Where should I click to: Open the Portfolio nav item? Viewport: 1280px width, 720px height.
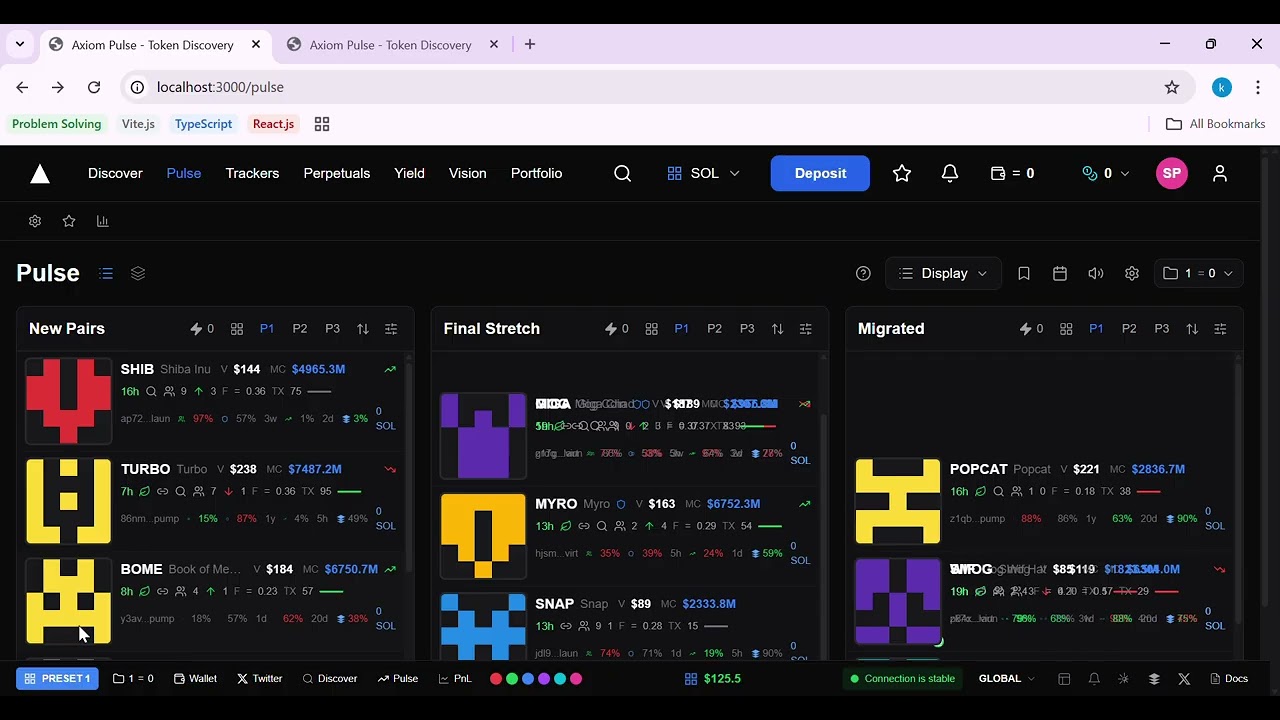coord(537,174)
